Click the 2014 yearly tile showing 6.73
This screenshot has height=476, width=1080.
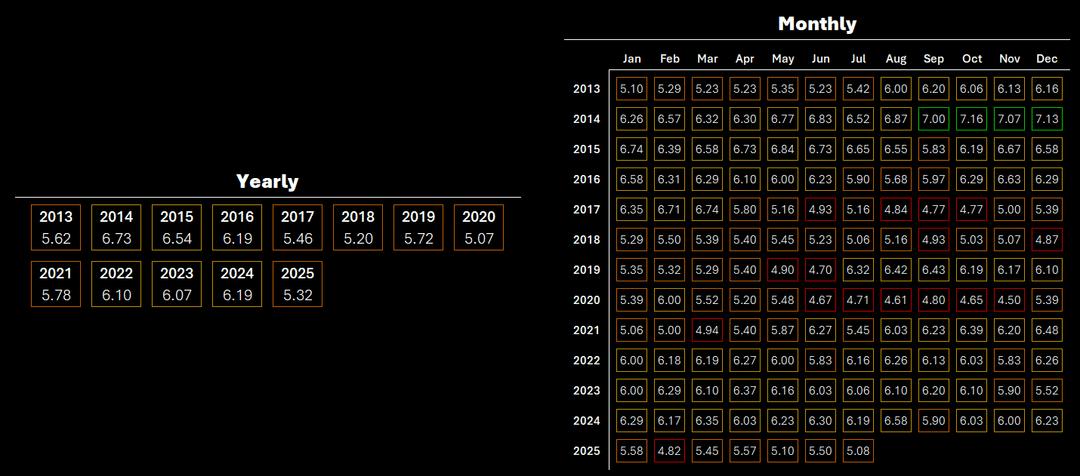[116, 227]
